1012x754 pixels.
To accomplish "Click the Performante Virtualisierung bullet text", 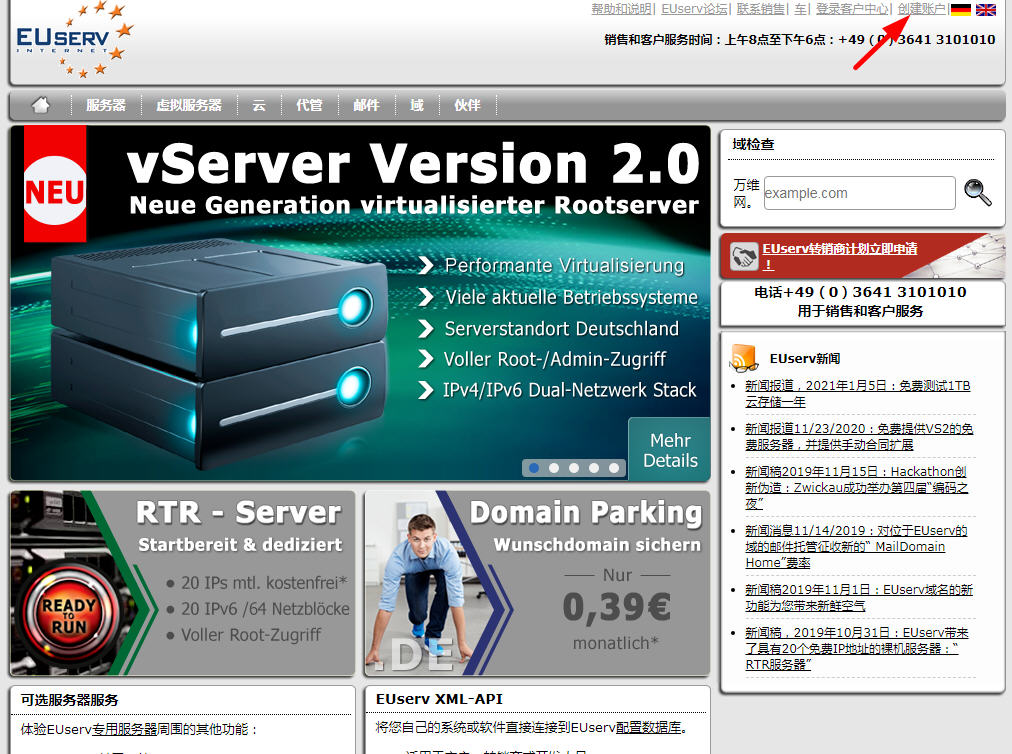I will [565, 265].
